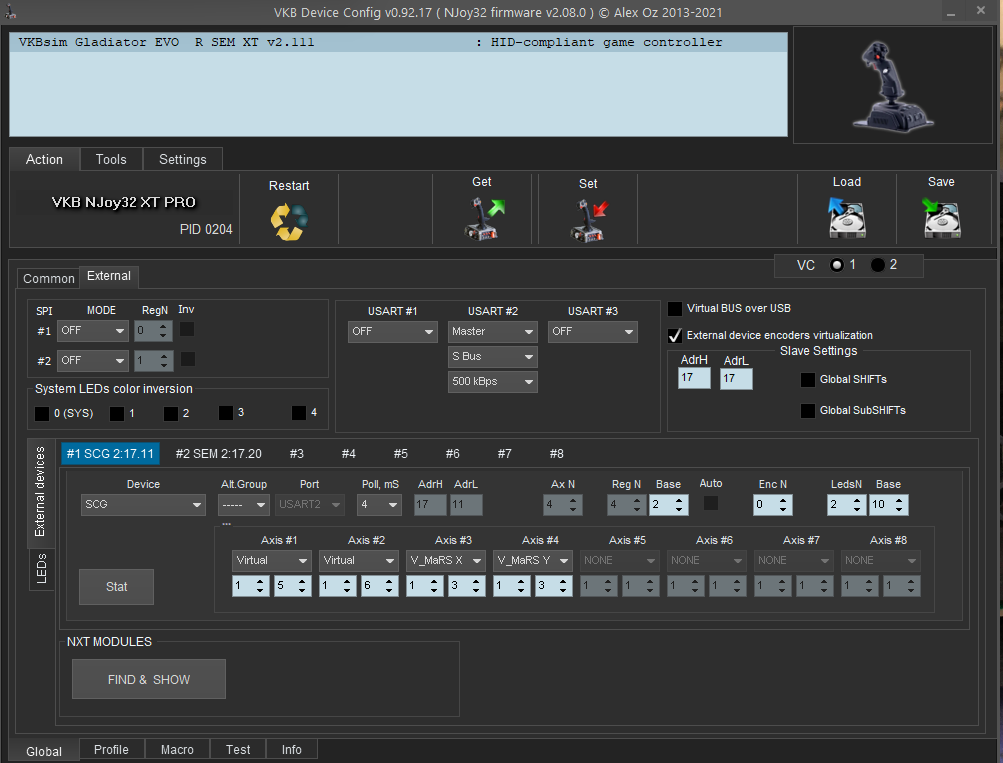Toggle LED inversion 0 (SYS) checkbox
This screenshot has height=763, width=1003.
coord(42,414)
